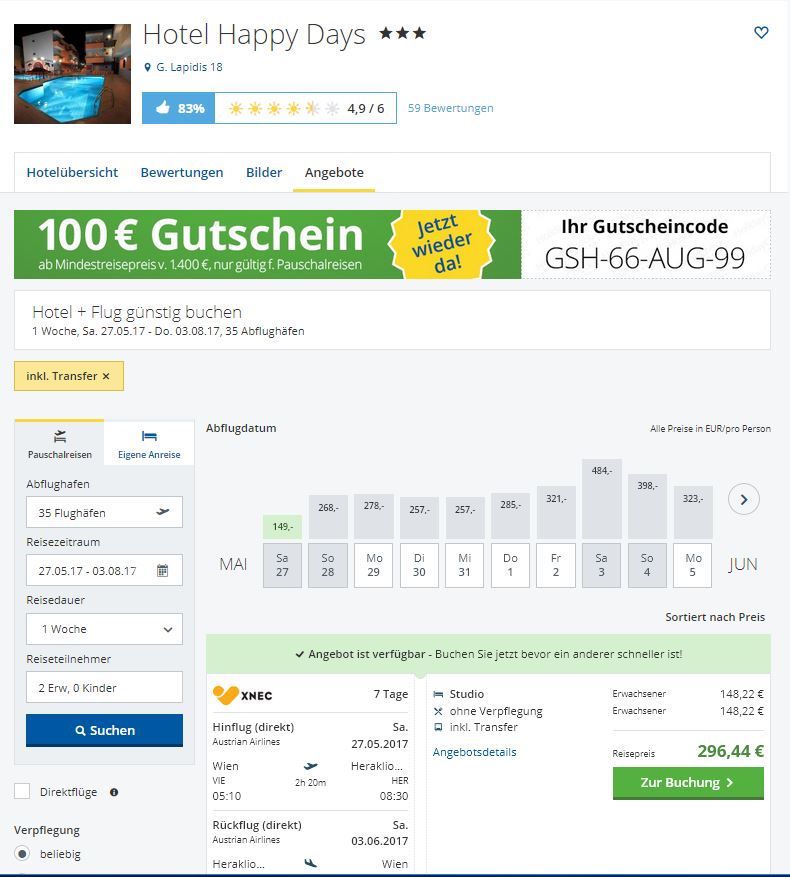Click the info icon beside Direktflüge
790x877 pixels.
114,792
